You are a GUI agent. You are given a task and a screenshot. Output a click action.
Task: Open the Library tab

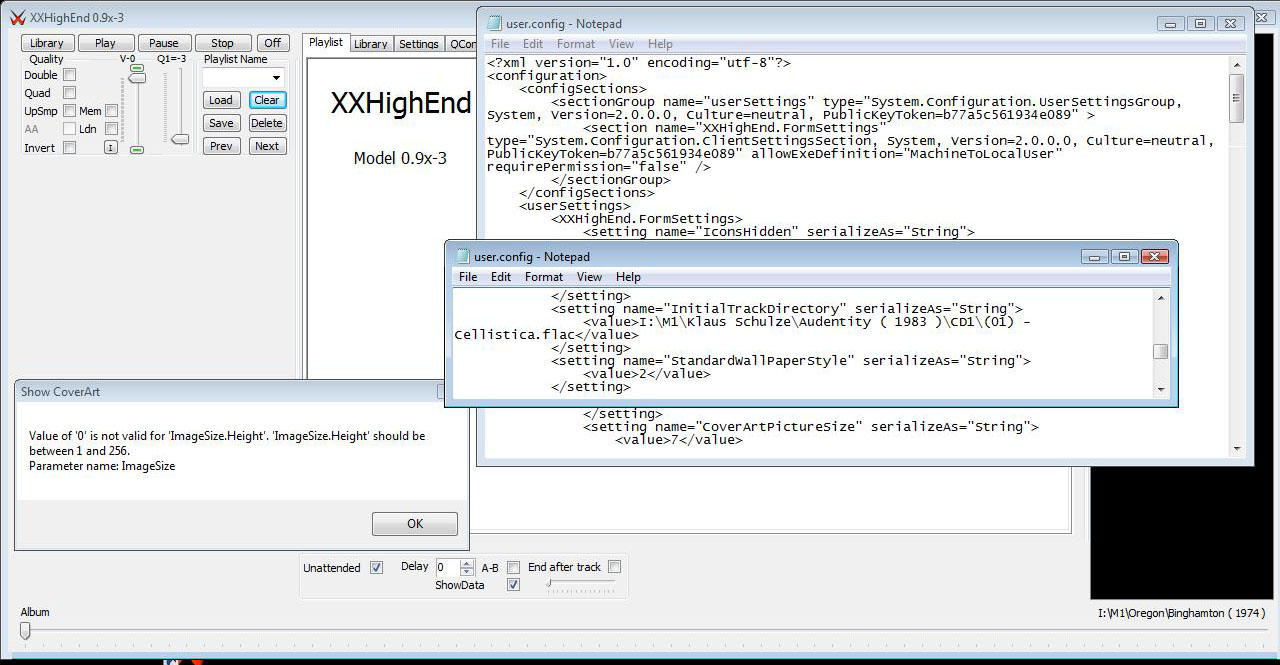click(370, 44)
